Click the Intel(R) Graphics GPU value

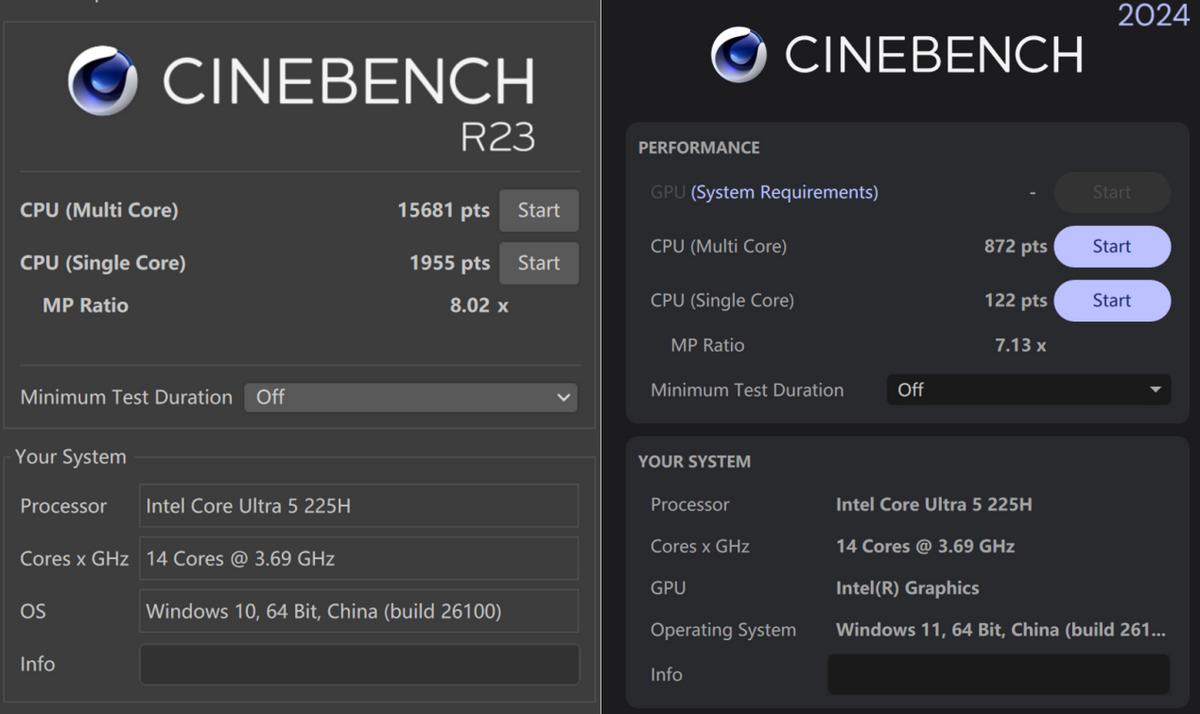[x=907, y=588]
